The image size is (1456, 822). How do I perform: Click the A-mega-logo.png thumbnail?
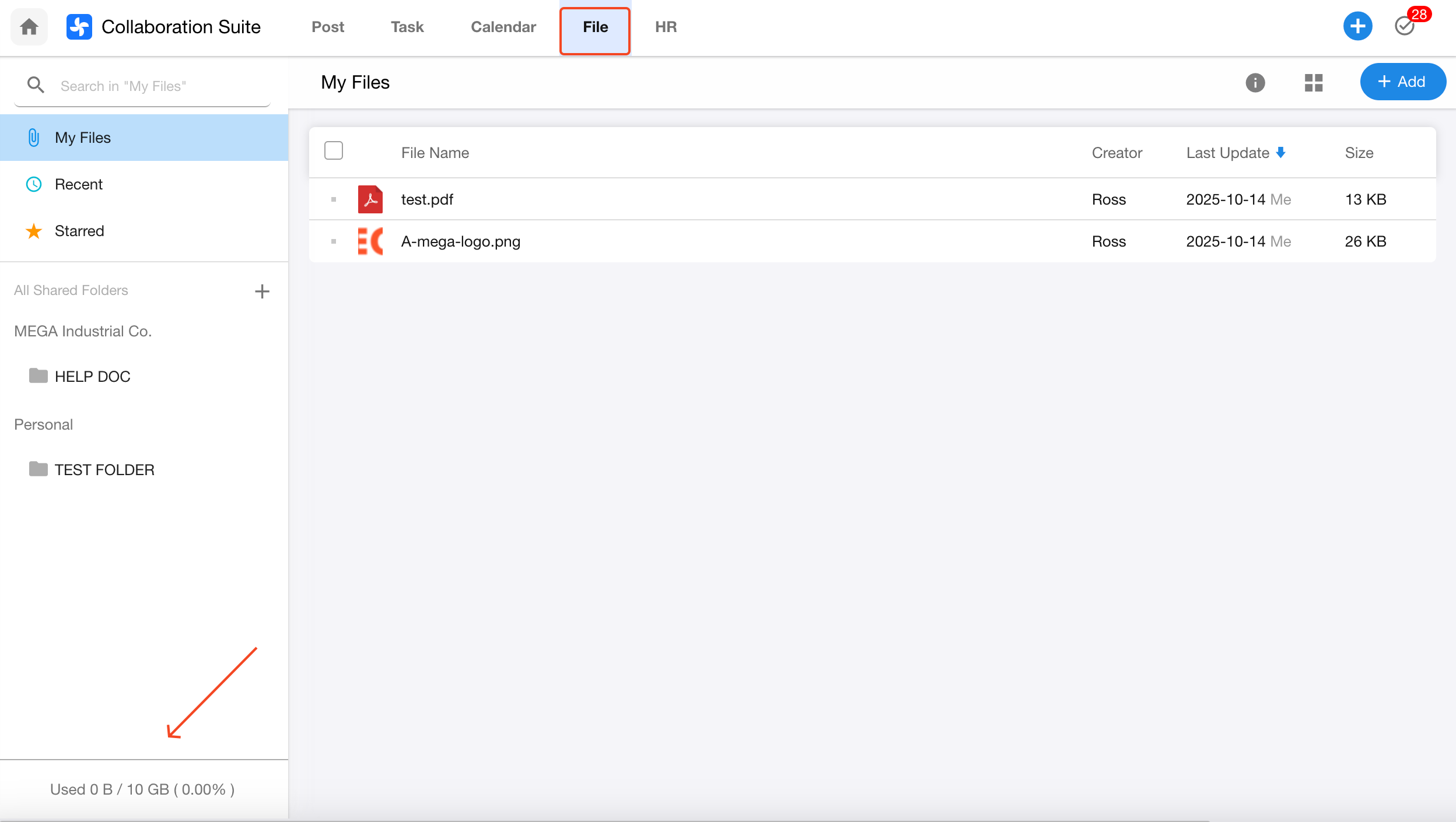[x=370, y=241]
